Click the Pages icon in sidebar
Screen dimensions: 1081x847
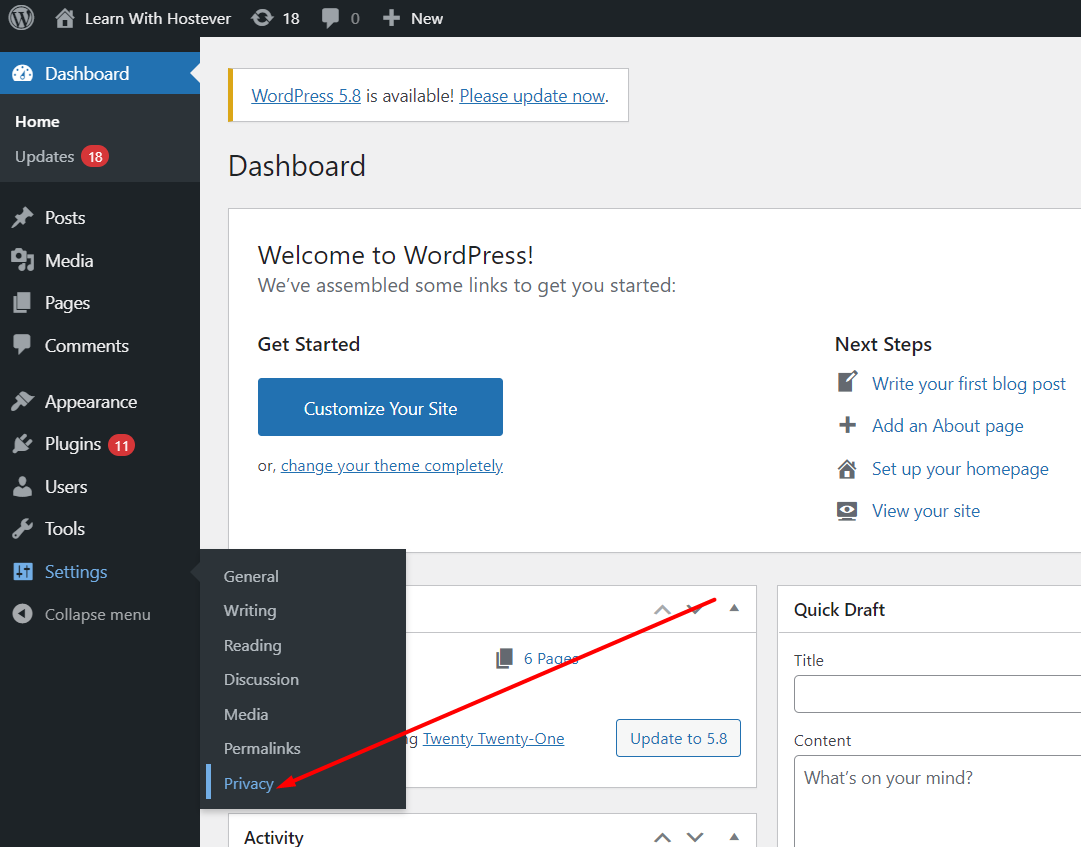coord(22,303)
